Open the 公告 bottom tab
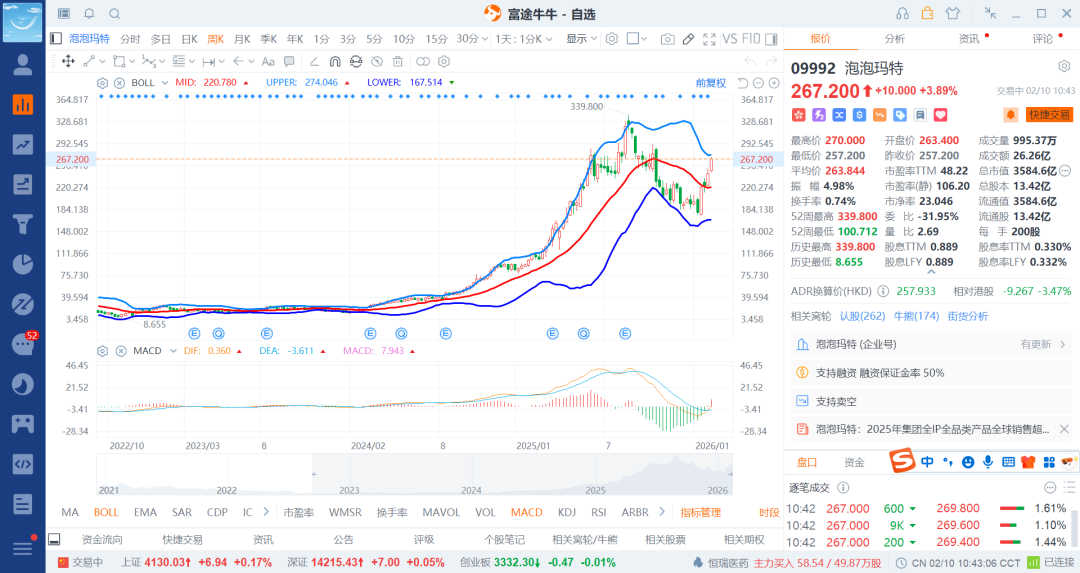Viewport: 1080px width, 573px height. [344, 540]
